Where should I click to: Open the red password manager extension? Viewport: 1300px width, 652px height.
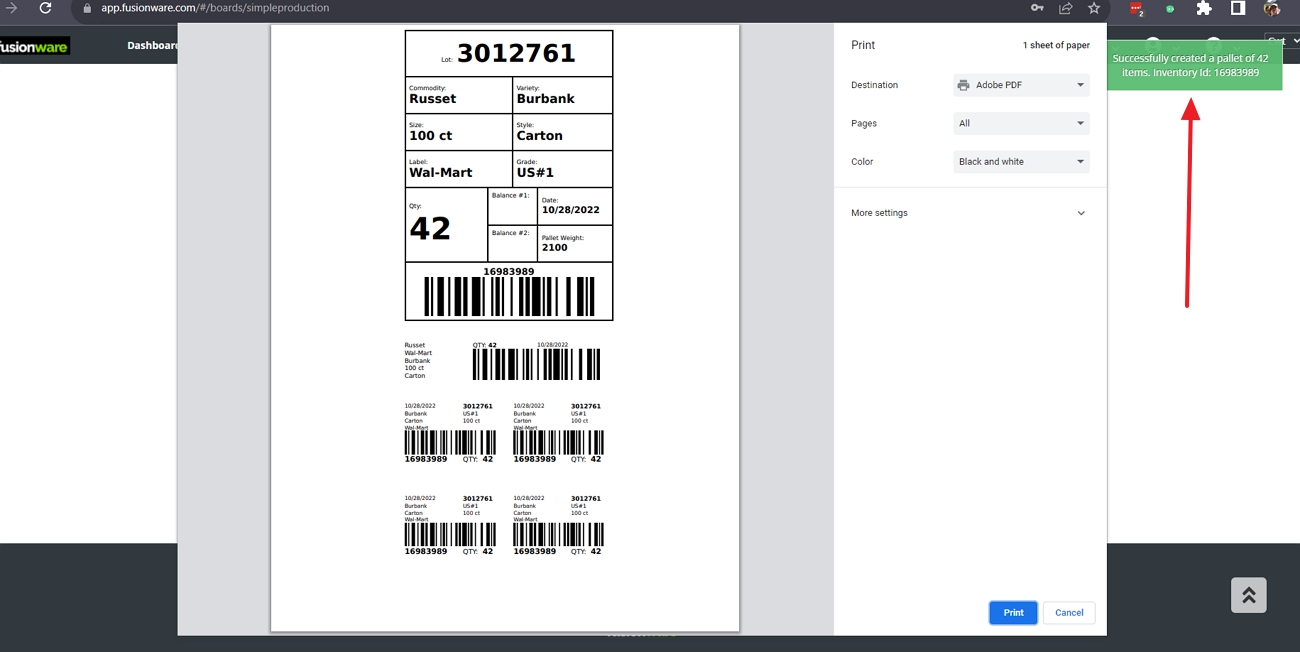[x=1137, y=8]
